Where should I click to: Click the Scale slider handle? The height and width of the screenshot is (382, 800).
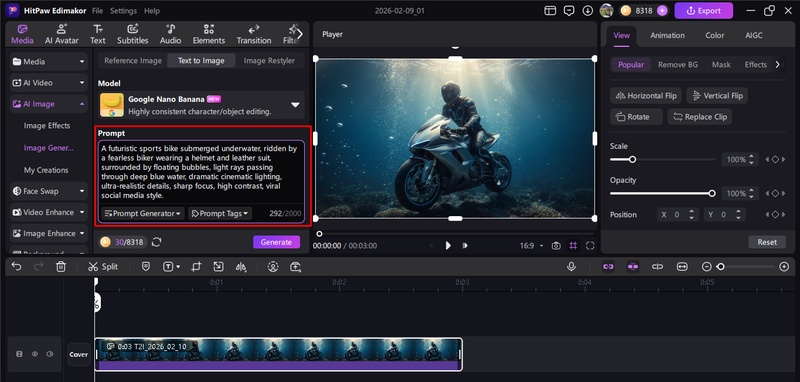(x=632, y=160)
